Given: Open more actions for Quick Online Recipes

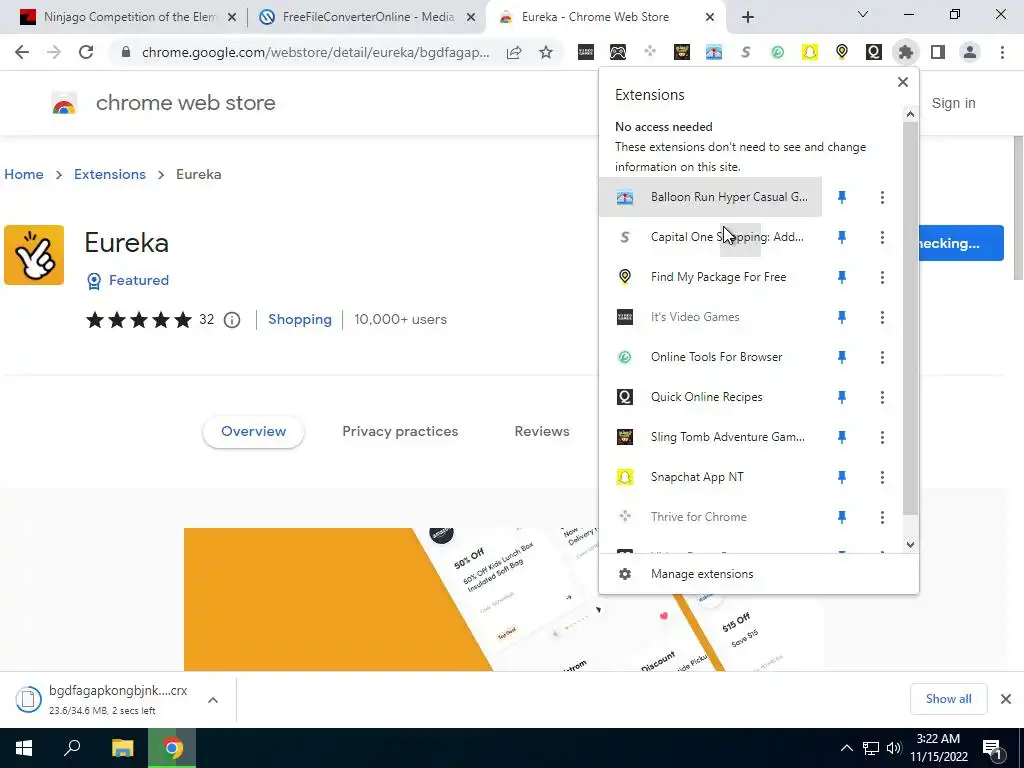Looking at the screenshot, I should pyautogui.click(x=882, y=397).
